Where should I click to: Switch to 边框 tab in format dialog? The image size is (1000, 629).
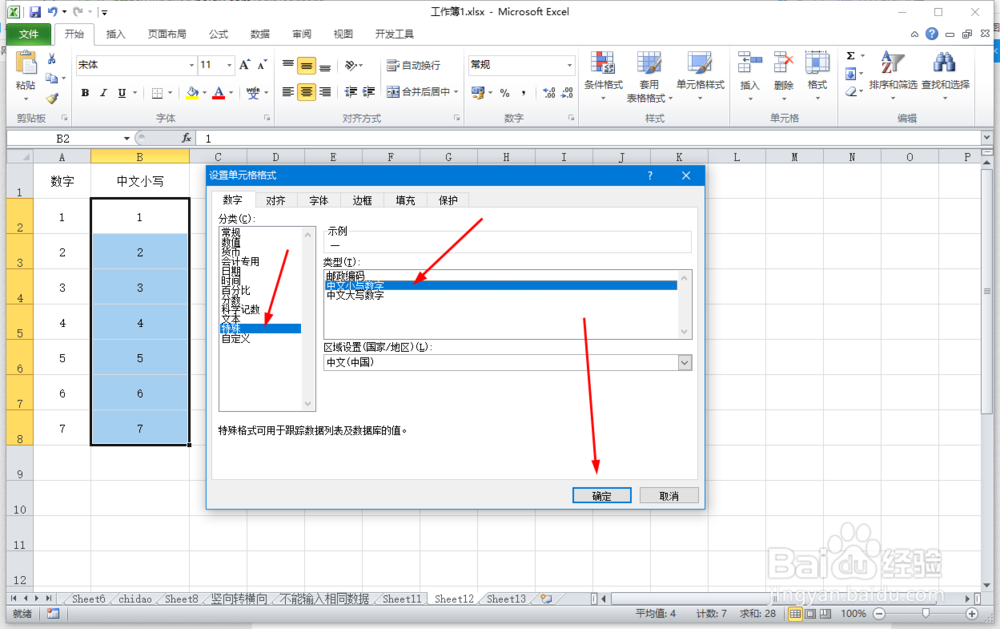362,200
